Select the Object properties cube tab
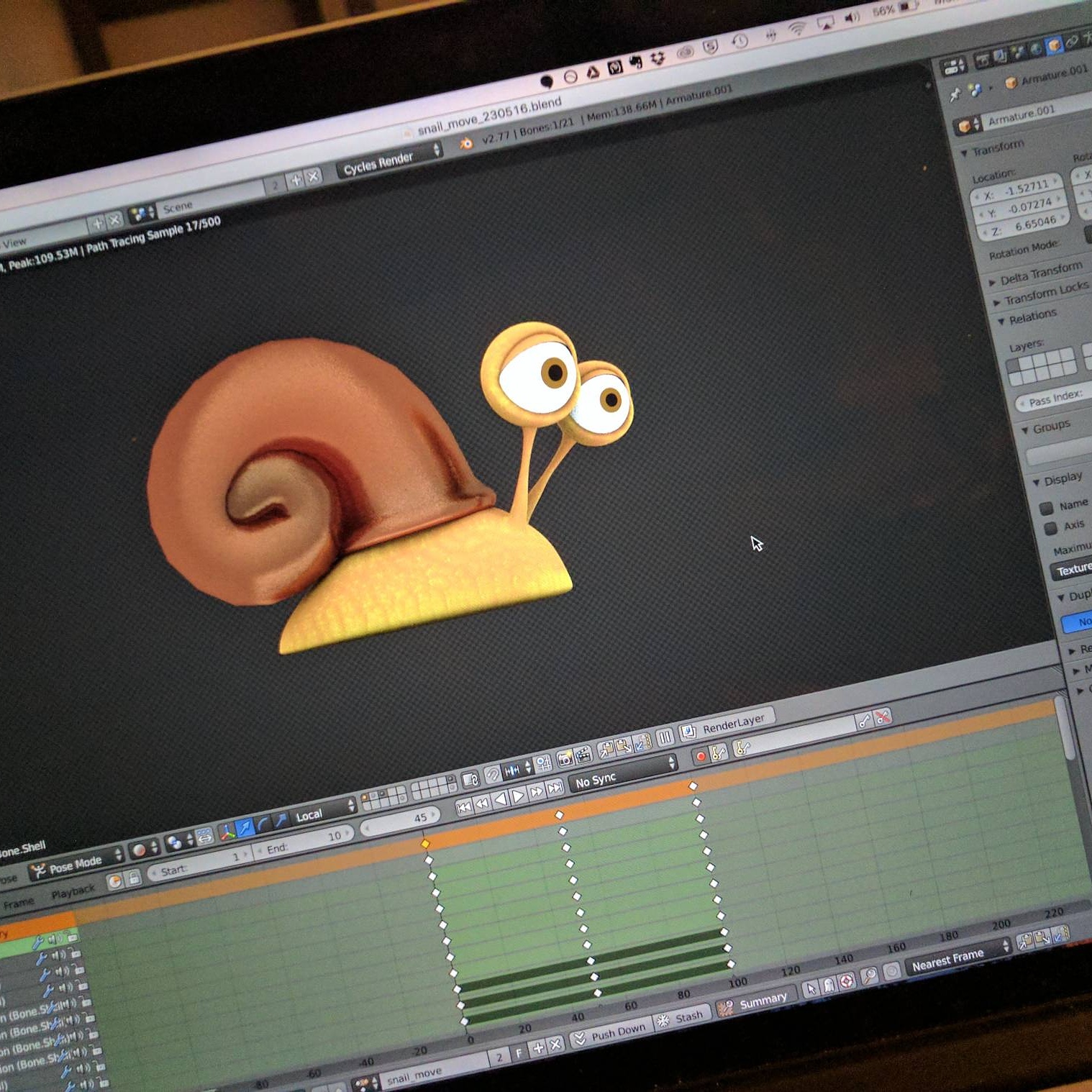Screen dimensions: 1092x1092 [x=1054, y=45]
